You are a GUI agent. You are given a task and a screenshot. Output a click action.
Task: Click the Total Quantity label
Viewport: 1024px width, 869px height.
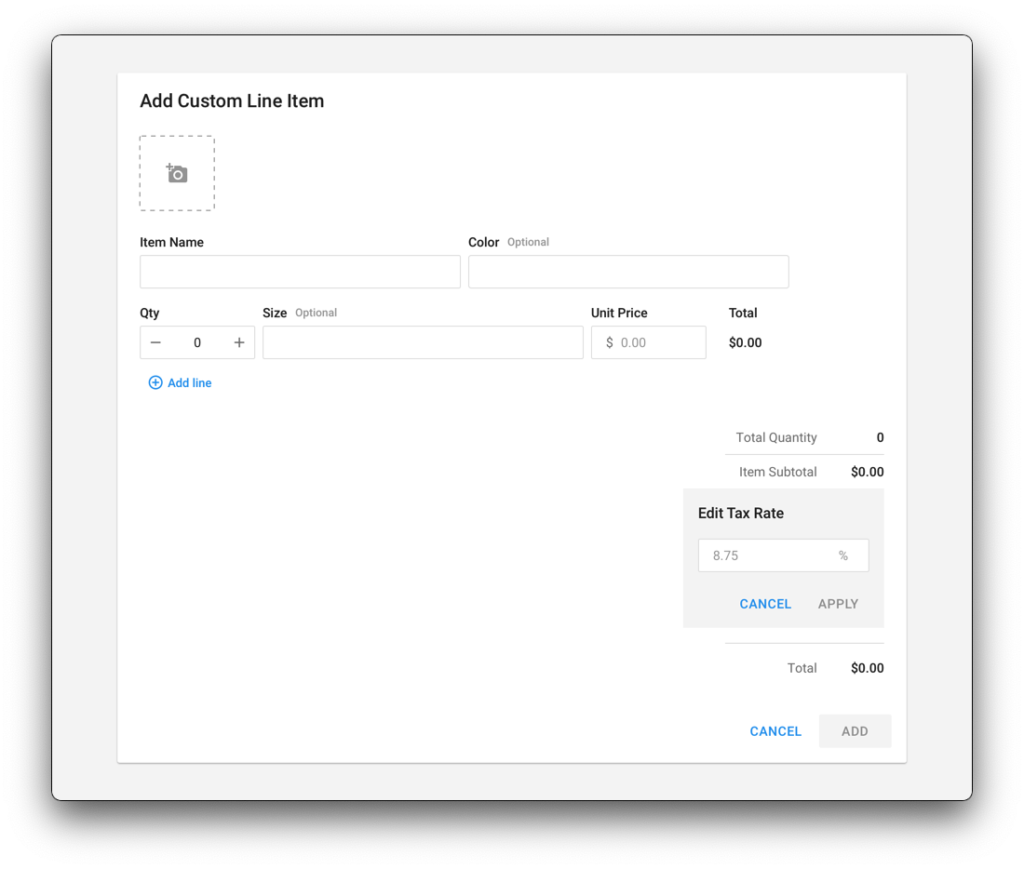pyautogui.click(x=776, y=437)
